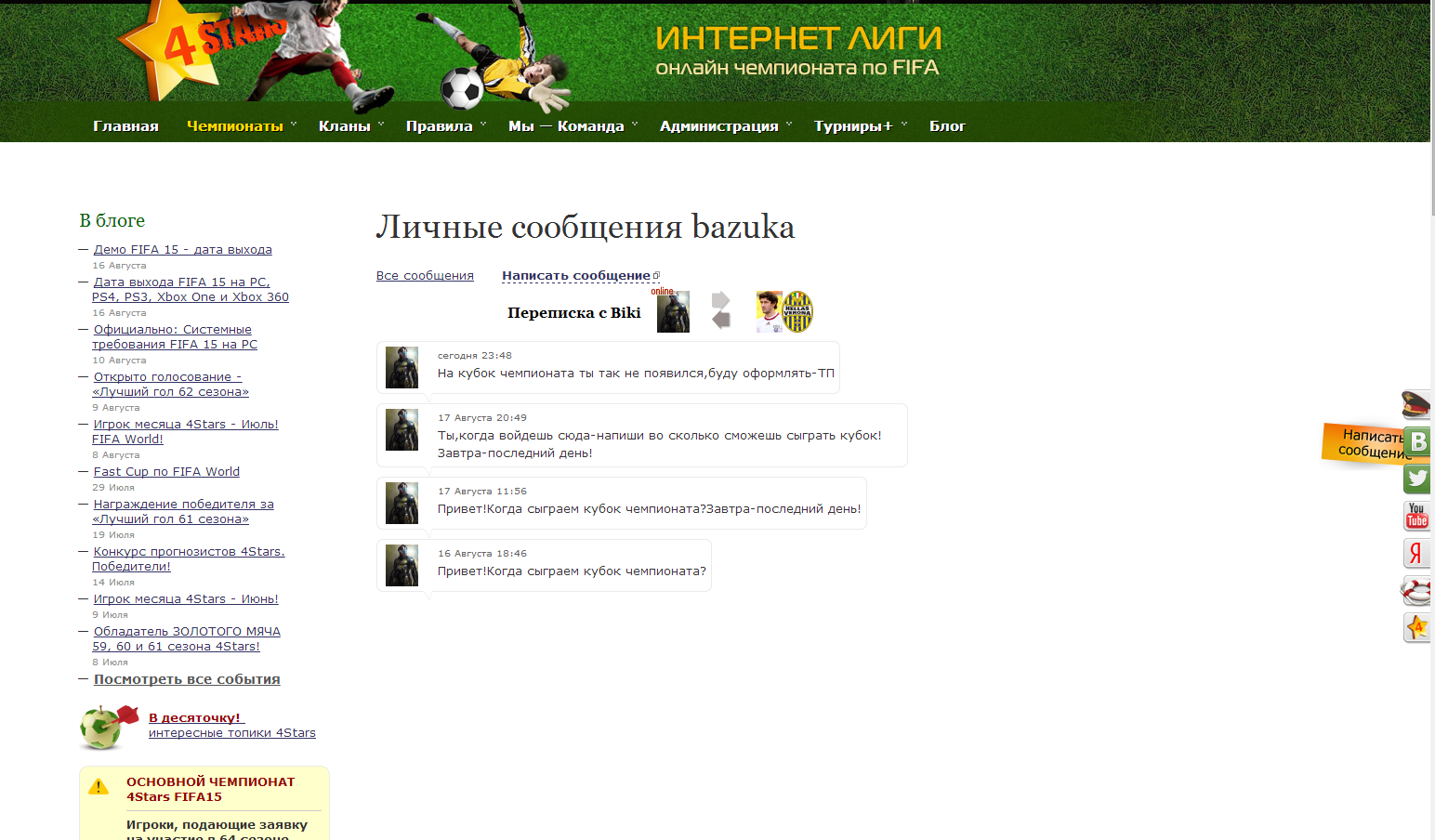1435x840 pixels.
Task: Click avatar beside message from 17 Августа 11:56
Action: (x=402, y=504)
